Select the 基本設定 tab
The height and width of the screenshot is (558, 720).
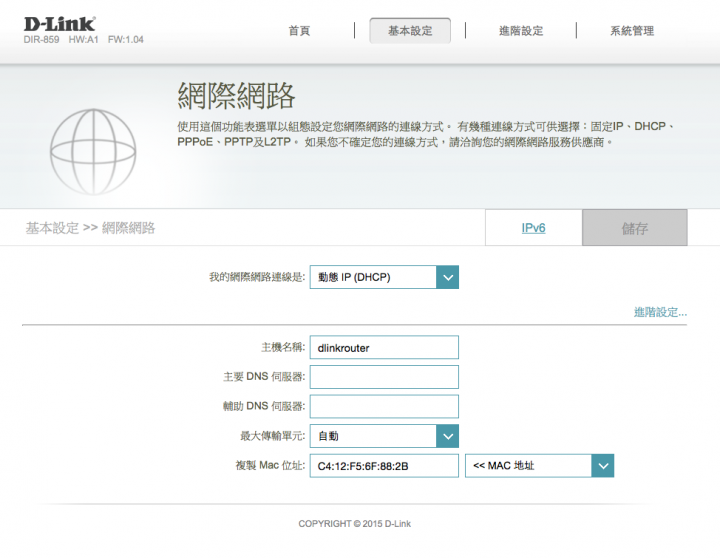coord(410,31)
